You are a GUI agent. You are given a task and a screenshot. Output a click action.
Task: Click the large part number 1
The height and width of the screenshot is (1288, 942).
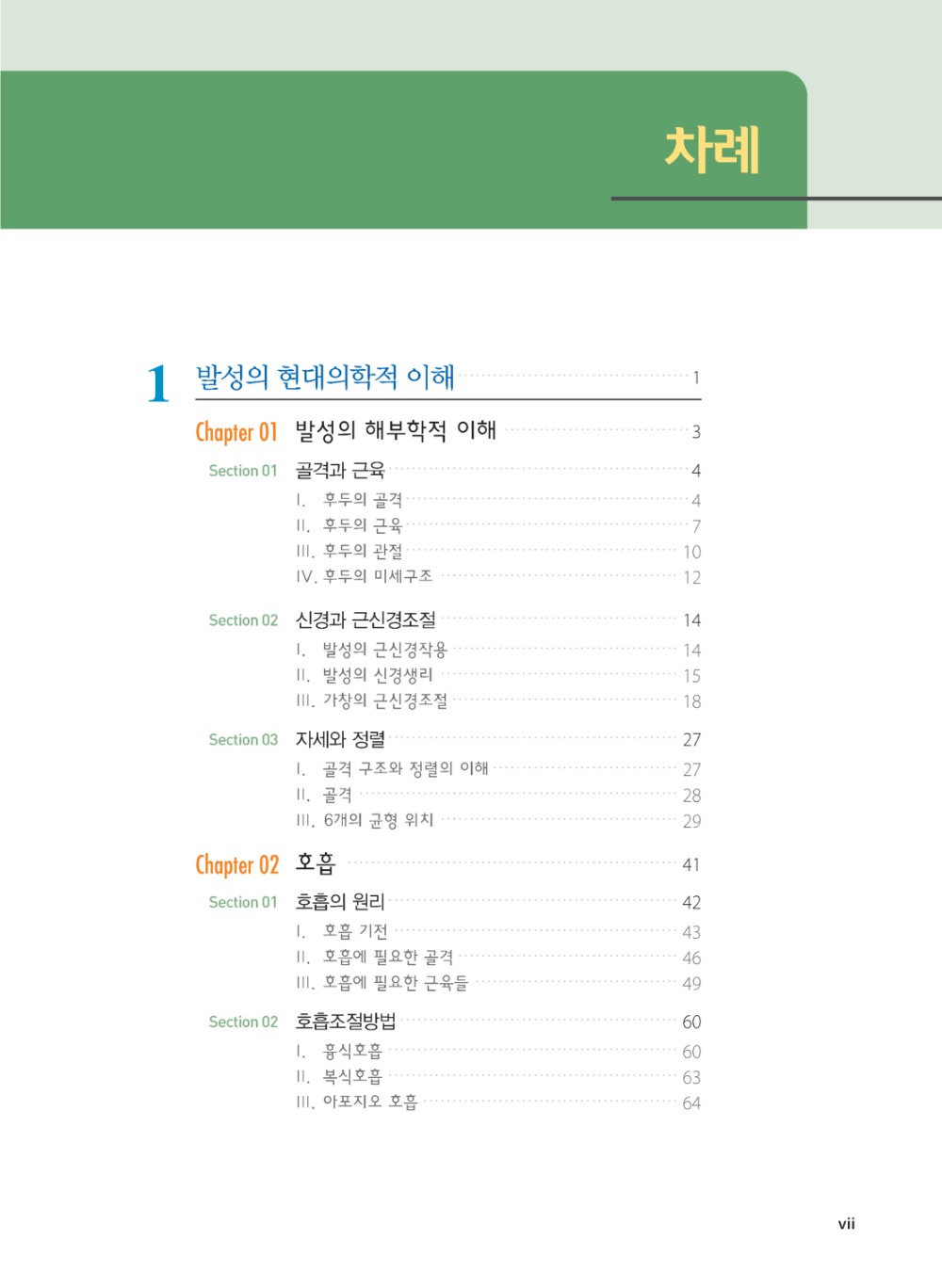pos(157,384)
